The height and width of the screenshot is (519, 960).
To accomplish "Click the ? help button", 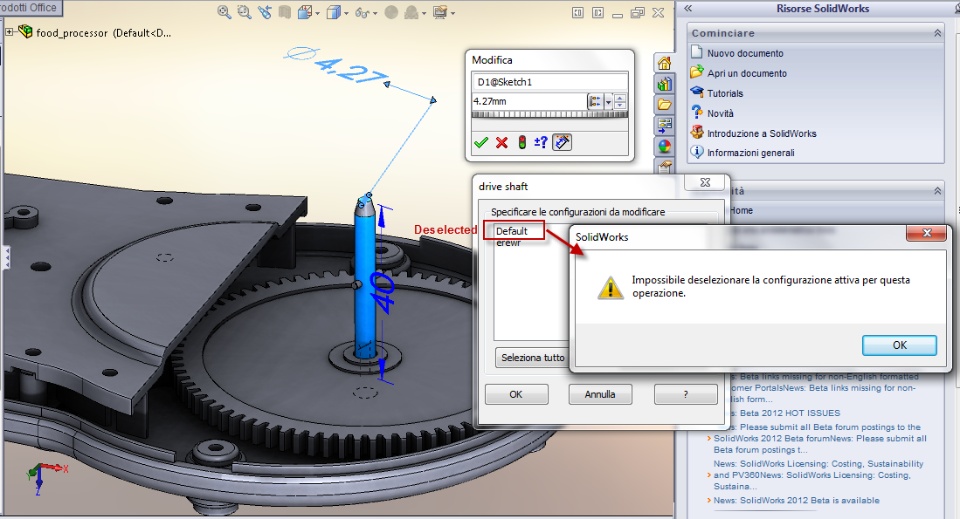I will tap(686, 394).
